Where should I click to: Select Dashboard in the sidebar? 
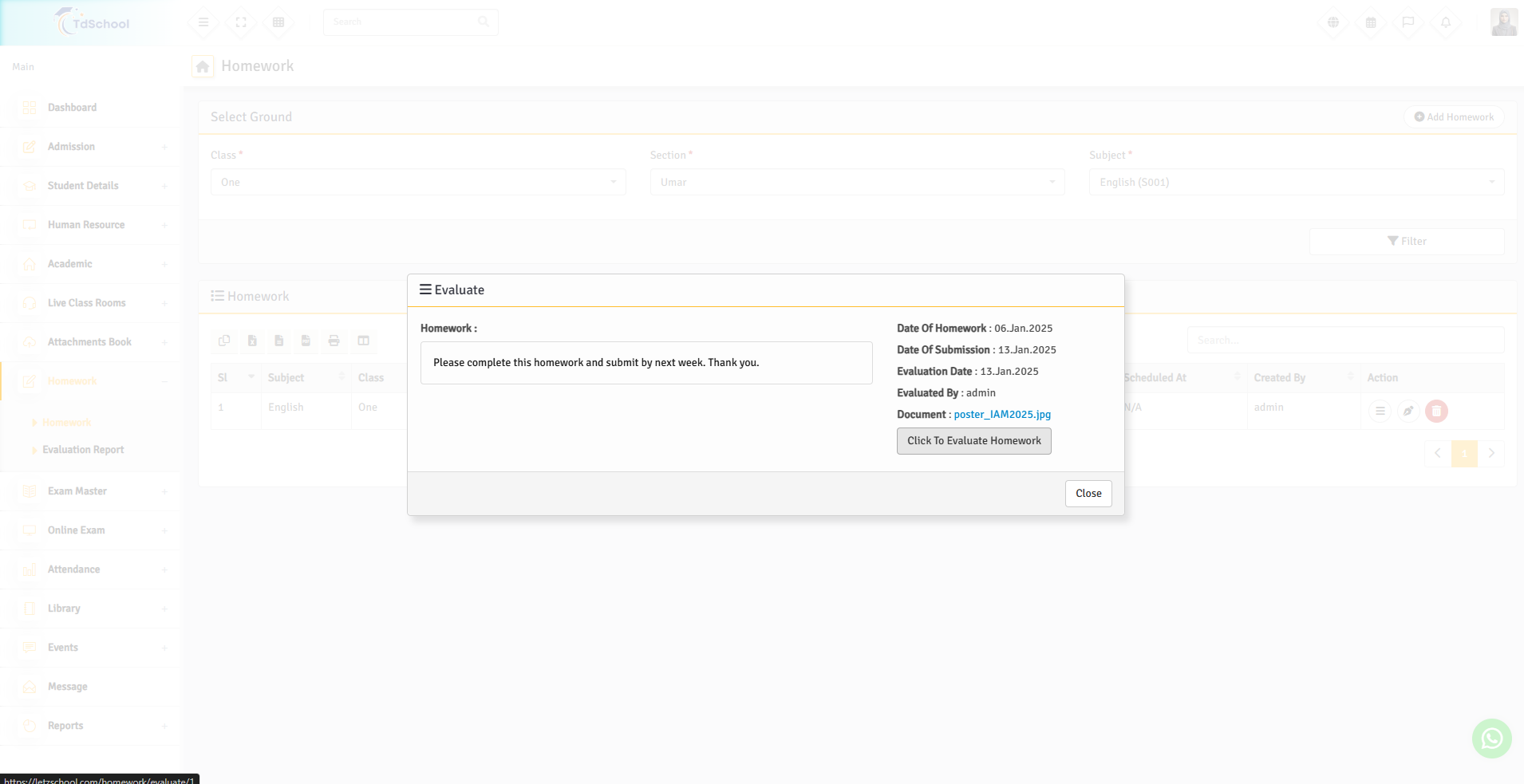point(72,108)
